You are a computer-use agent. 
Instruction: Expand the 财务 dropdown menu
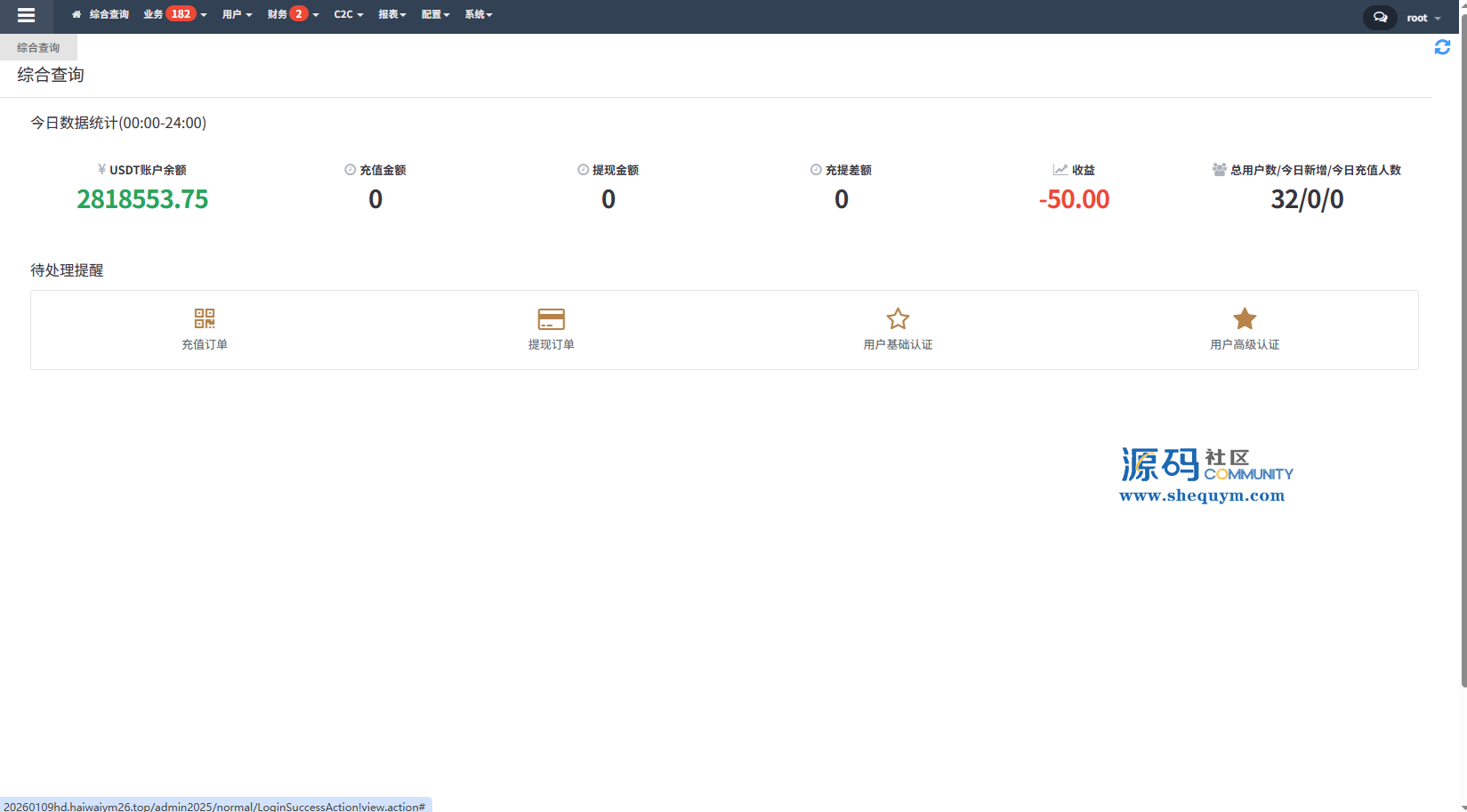[x=278, y=14]
